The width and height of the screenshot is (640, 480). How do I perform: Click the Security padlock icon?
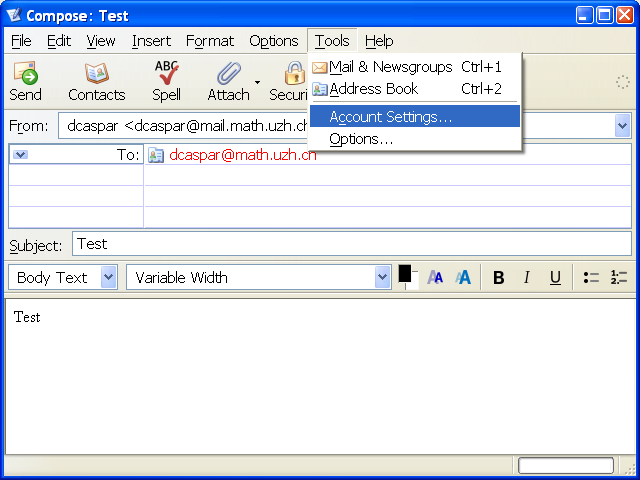[291, 81]
